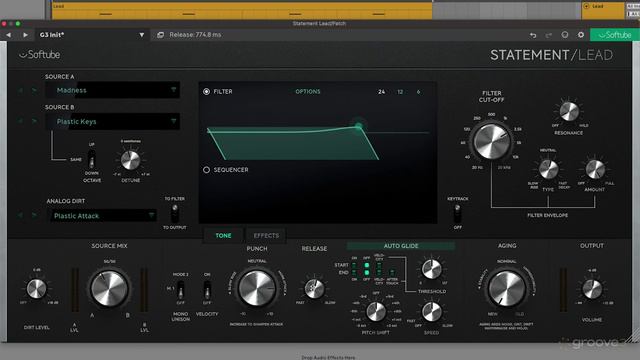Click the Auto Glide Threshold knob

(x=431, y=269)
